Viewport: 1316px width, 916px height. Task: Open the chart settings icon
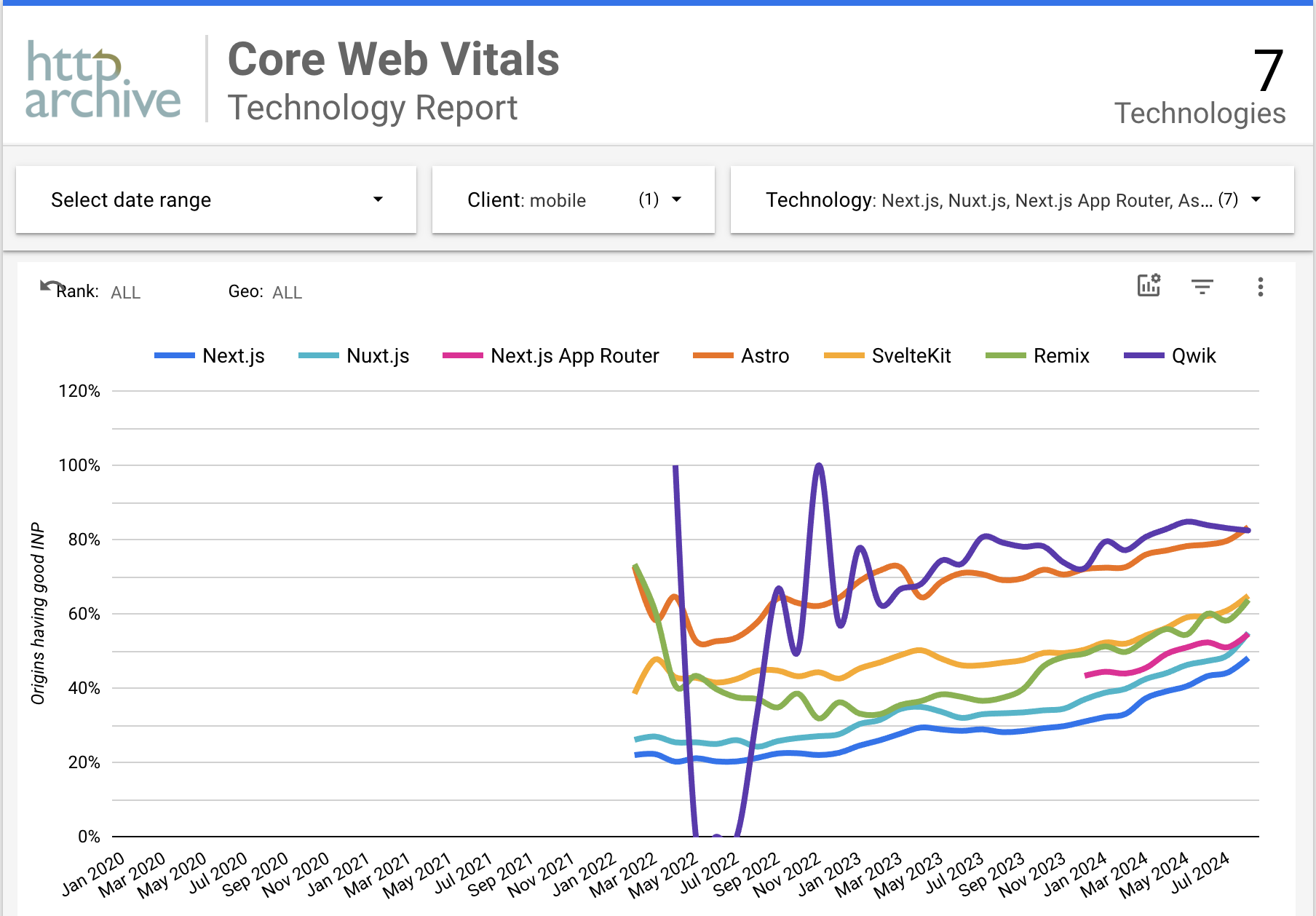pos(1149,285)
